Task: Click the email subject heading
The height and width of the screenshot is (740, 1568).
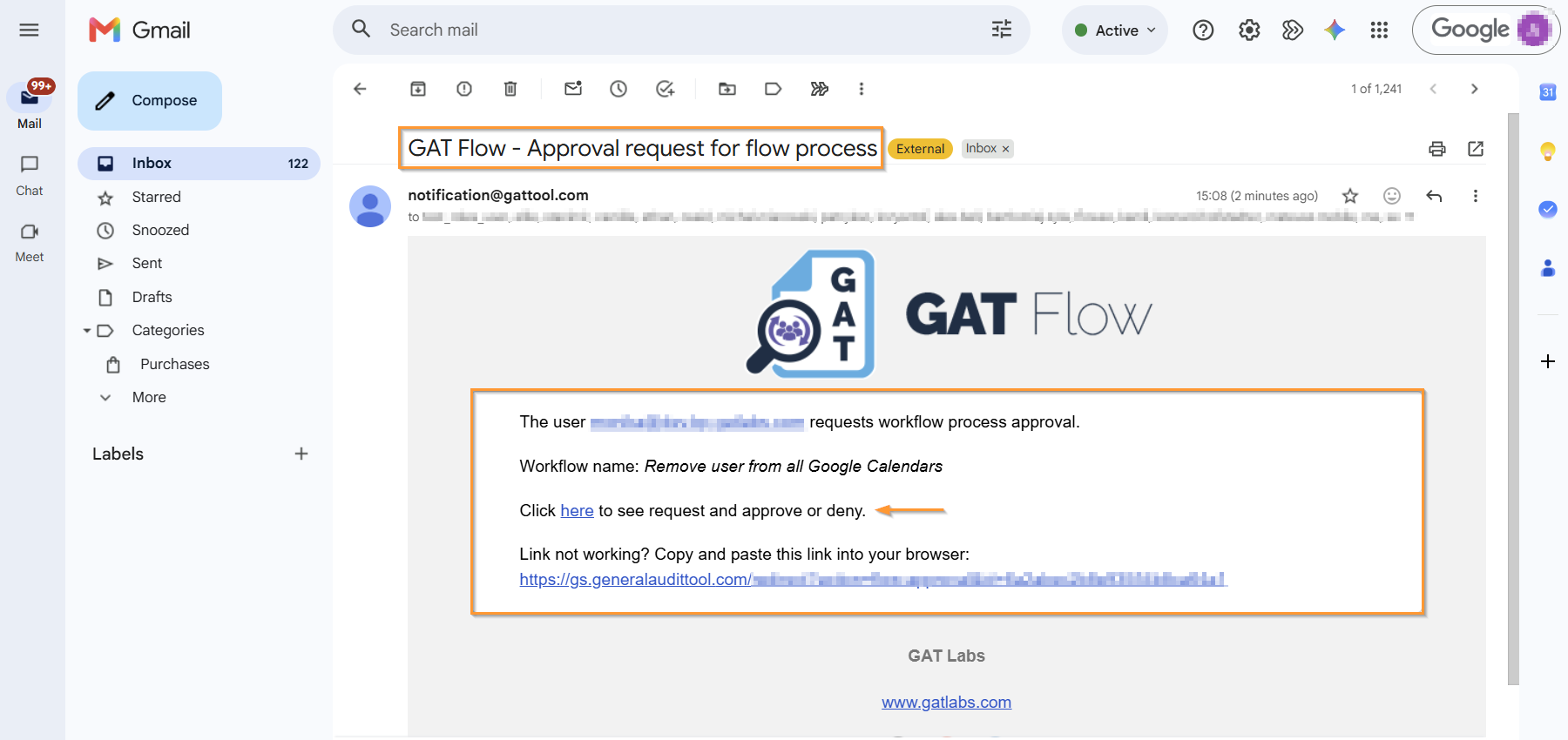Action: click(x=642, y=149)
